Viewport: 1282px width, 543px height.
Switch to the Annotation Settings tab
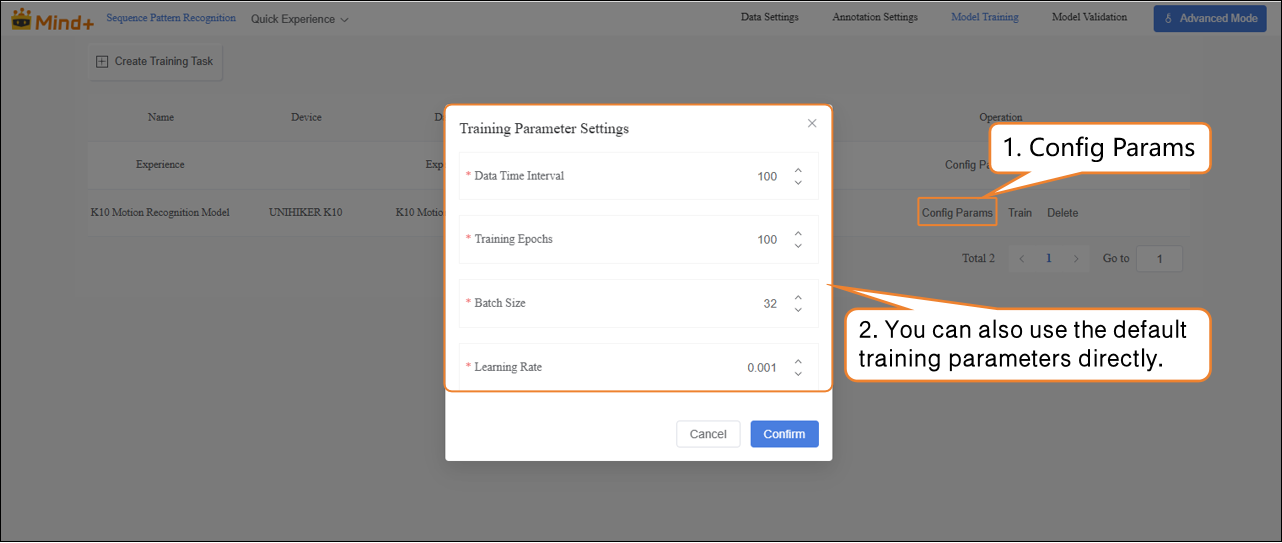(875, 17)
